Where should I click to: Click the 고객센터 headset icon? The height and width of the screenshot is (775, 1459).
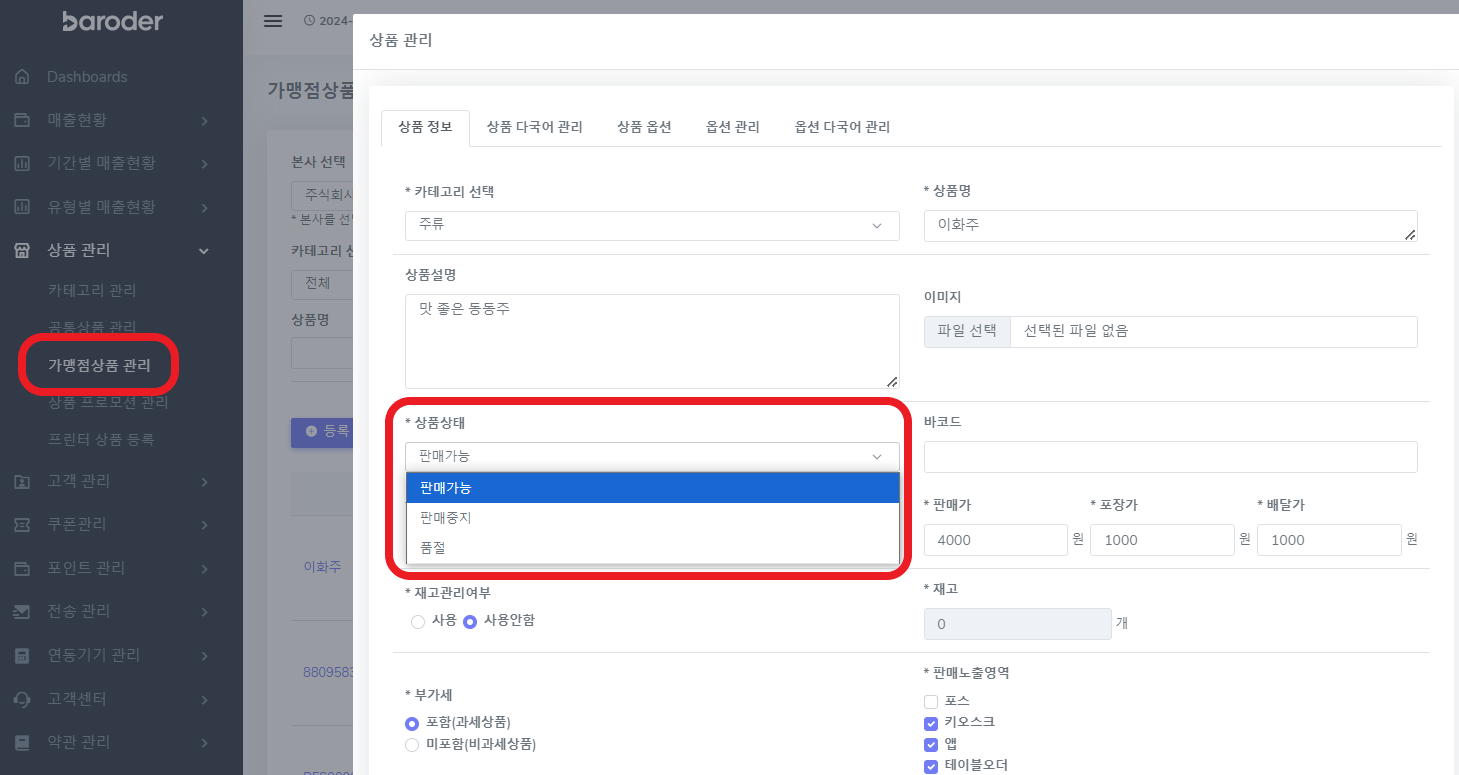click(22, 698)
